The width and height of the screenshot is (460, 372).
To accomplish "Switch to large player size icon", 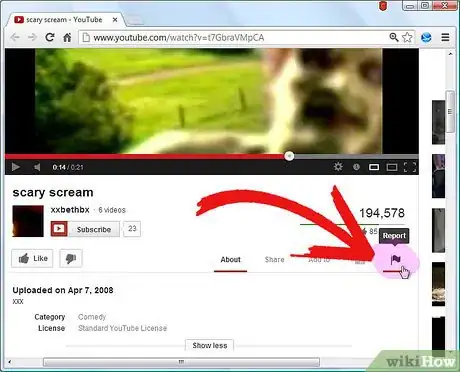I will [392, 167].
